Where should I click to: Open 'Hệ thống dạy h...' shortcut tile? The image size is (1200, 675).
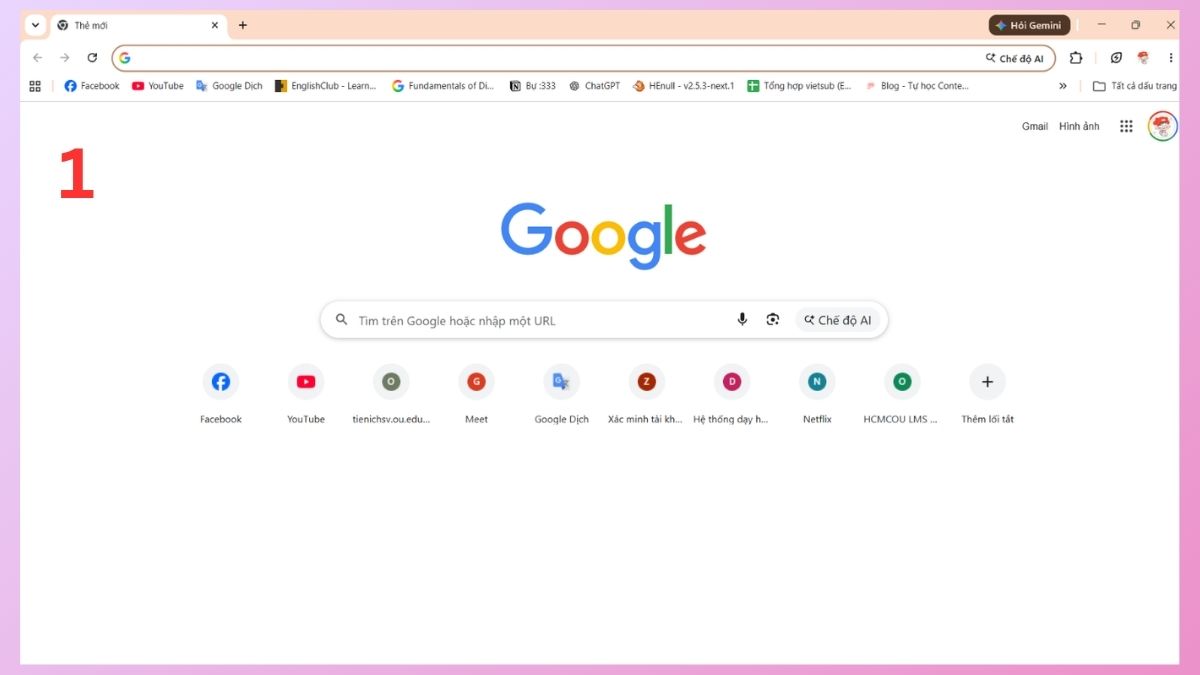click(731, 394)
